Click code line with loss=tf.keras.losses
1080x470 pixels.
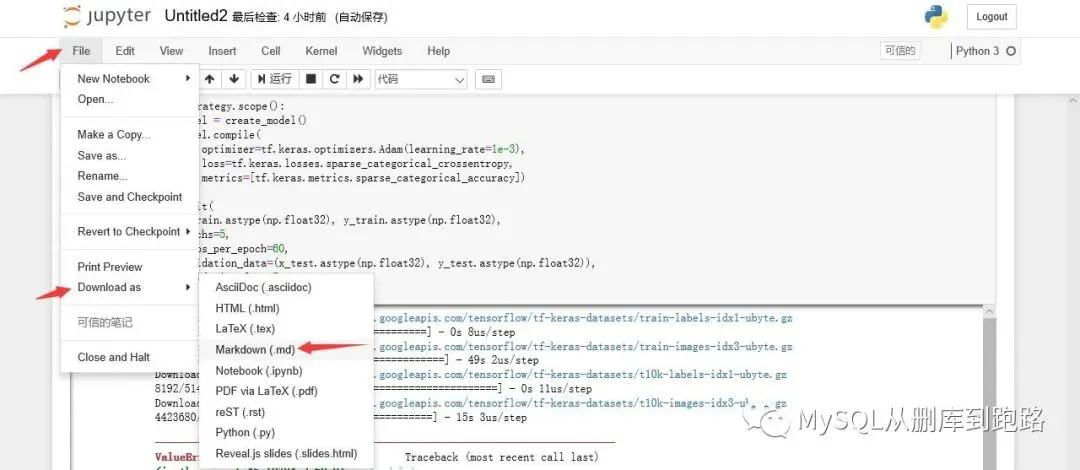(357, 163)
